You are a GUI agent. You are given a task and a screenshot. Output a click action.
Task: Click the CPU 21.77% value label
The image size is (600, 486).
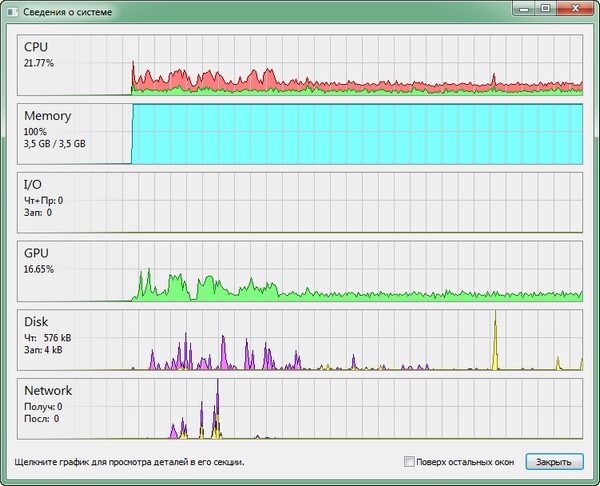38,62
